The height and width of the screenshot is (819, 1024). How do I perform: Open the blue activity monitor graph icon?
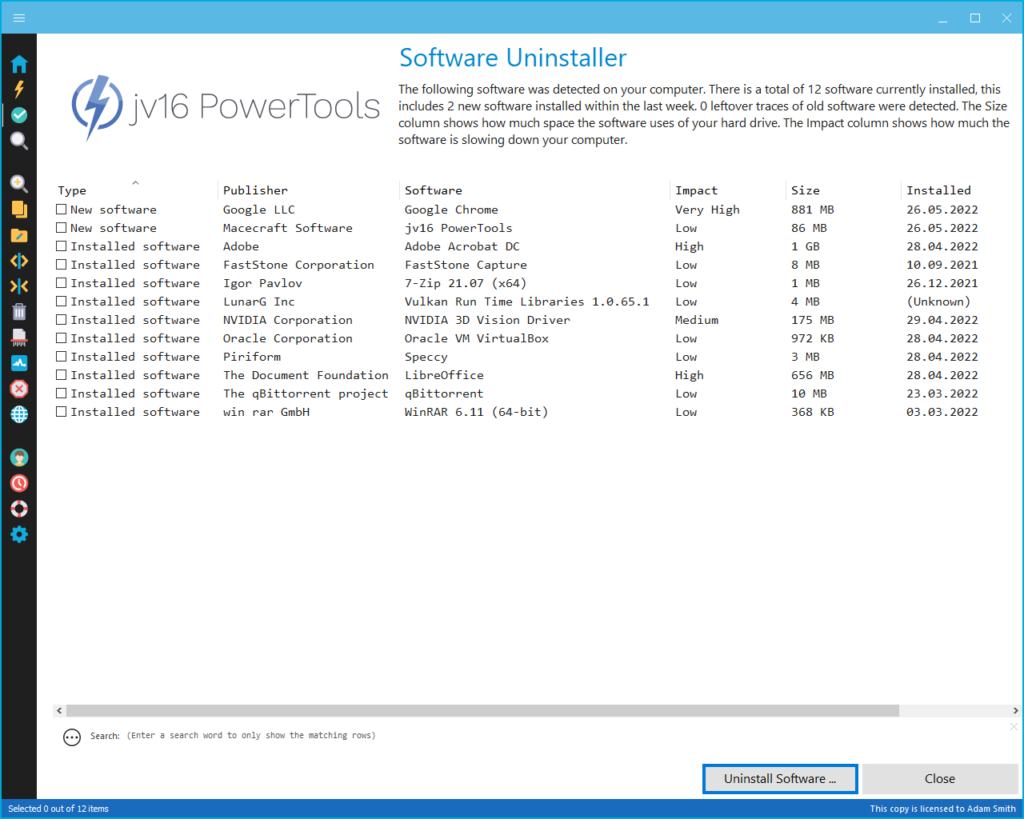[x=19, y=363]
